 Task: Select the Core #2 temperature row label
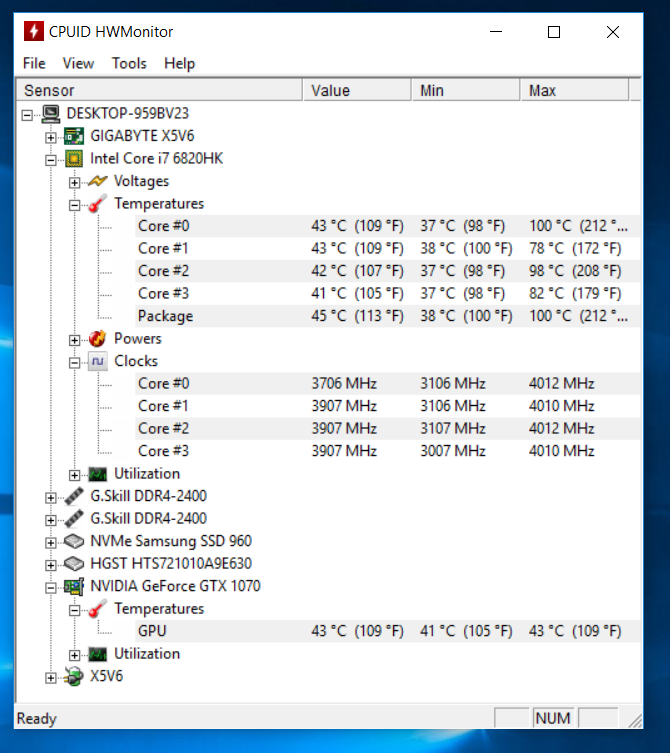(x=163, y=271)
